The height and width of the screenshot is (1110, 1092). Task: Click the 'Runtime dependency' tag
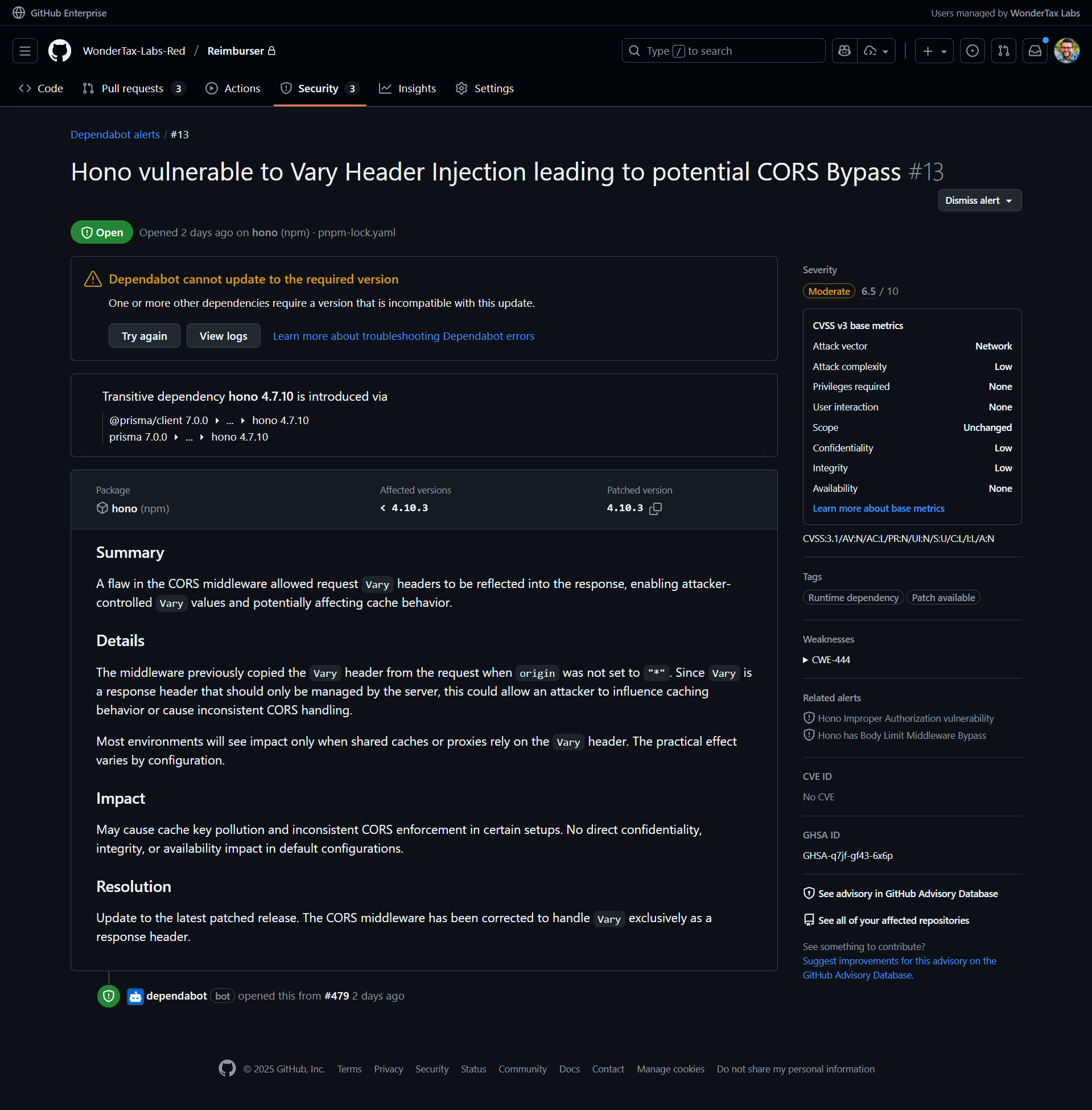[854, 598]
